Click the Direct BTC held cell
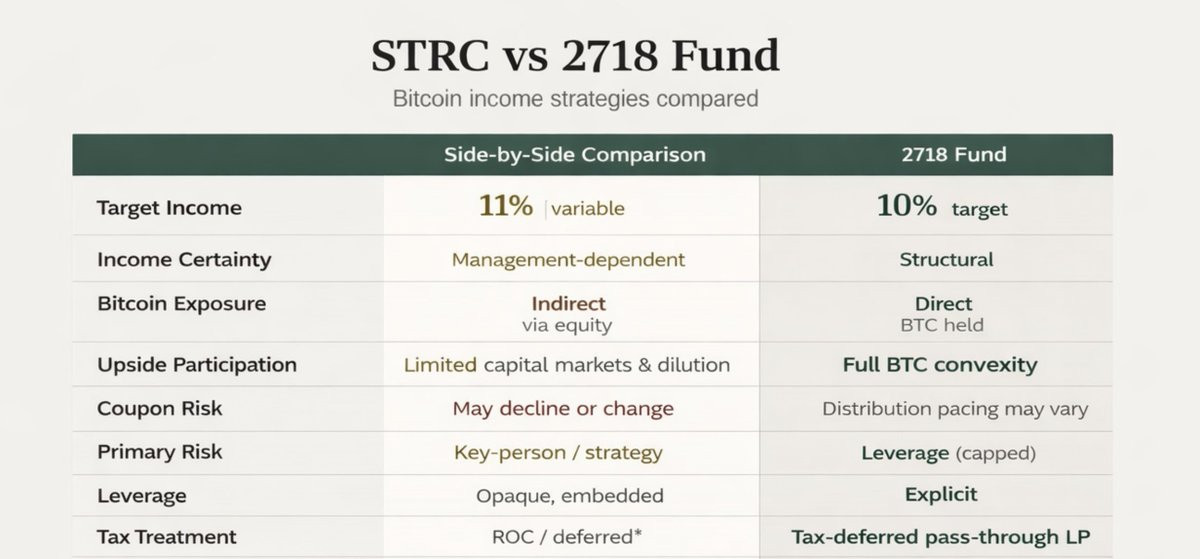Screen dimensions: 1200x559 (943, 314)
